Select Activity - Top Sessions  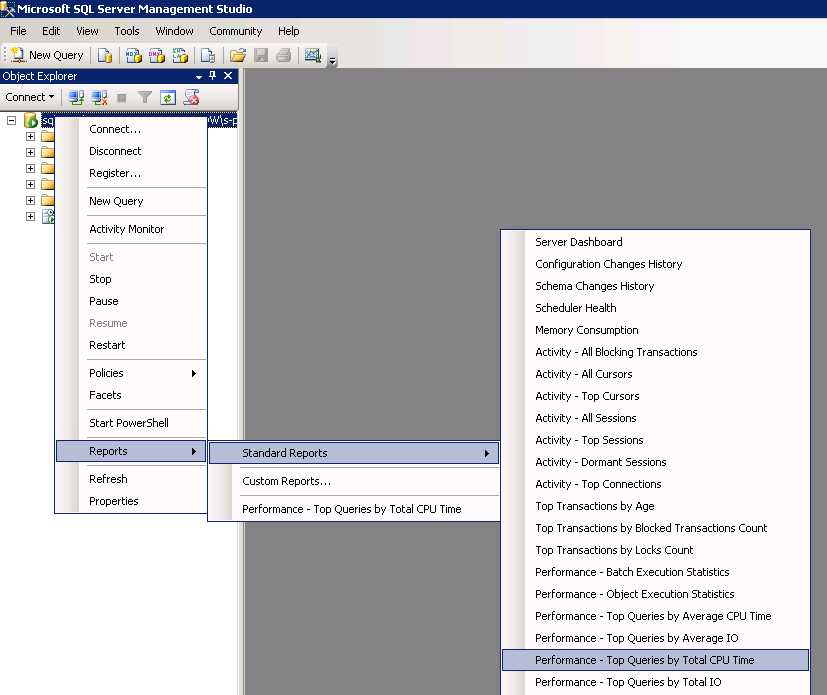click(655, 440)
